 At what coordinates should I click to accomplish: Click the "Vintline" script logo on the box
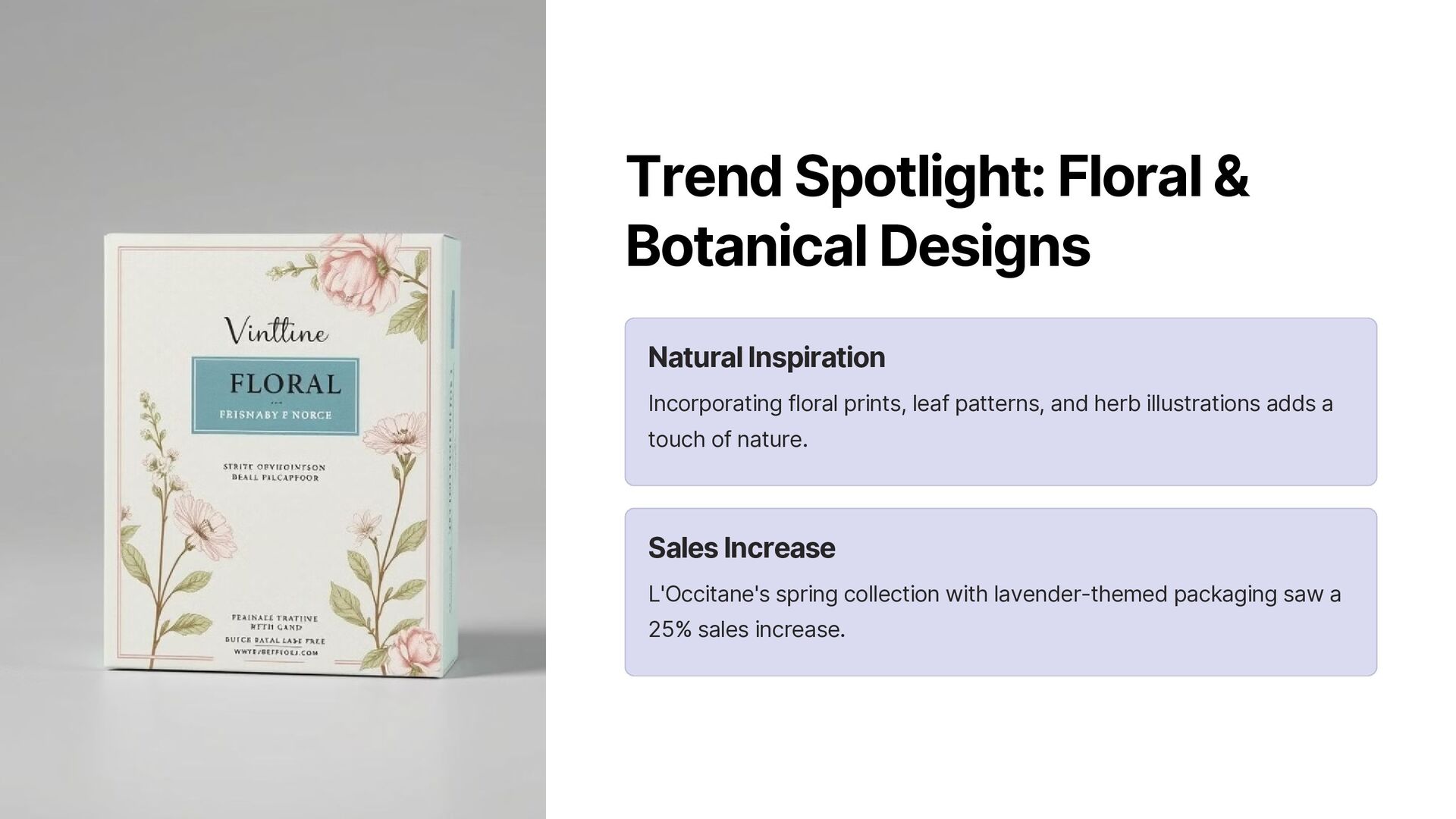pyautogui.click(x=277, y=331)
